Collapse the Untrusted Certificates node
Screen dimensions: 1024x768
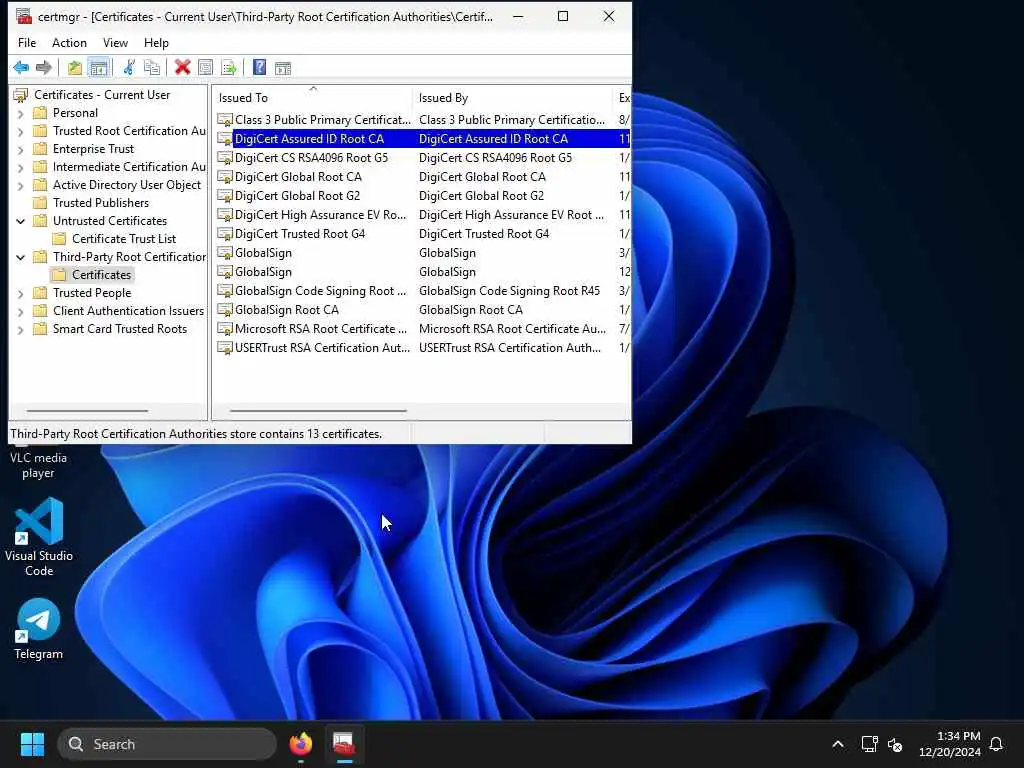[x=20, y=221]
